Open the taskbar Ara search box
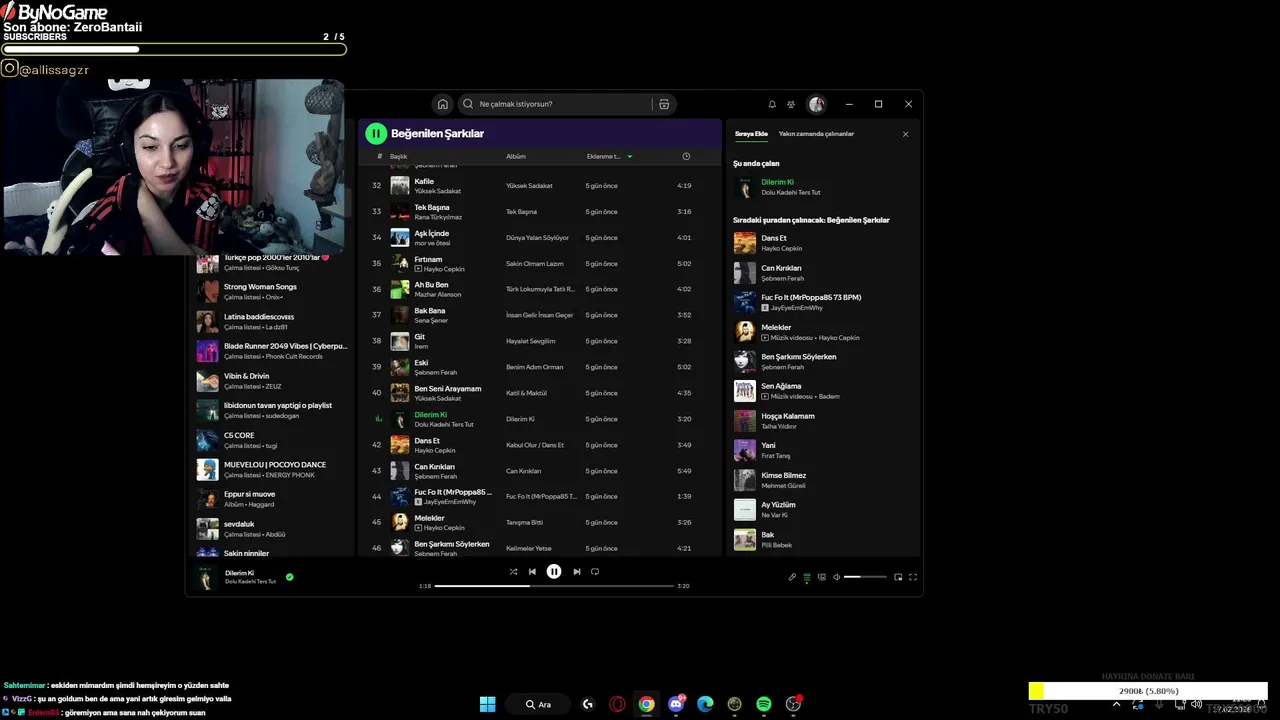The width and height of the screenshot is (1280, 720). [x=539, y=704]
